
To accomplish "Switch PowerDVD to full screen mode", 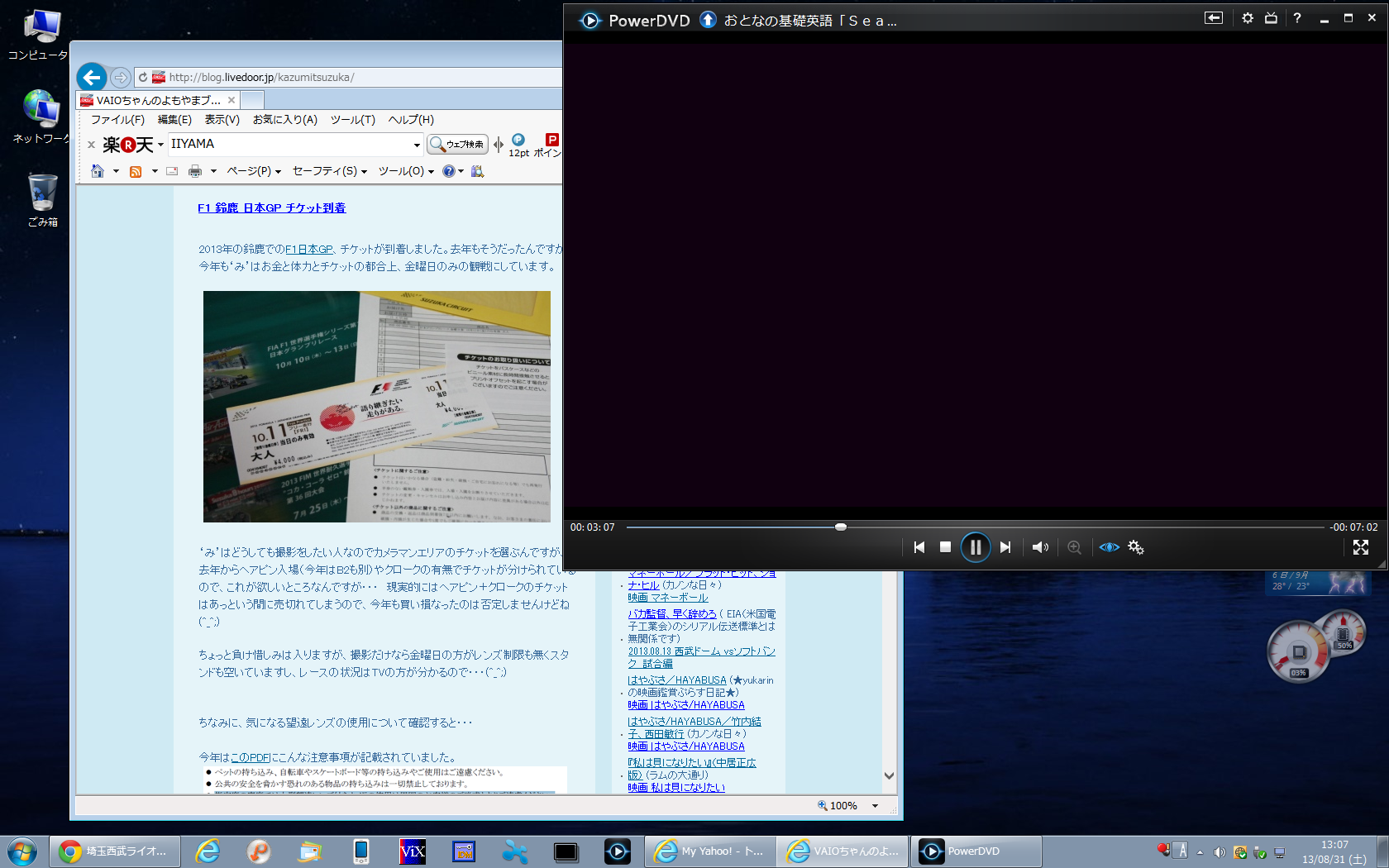I will pos(1360,547).
